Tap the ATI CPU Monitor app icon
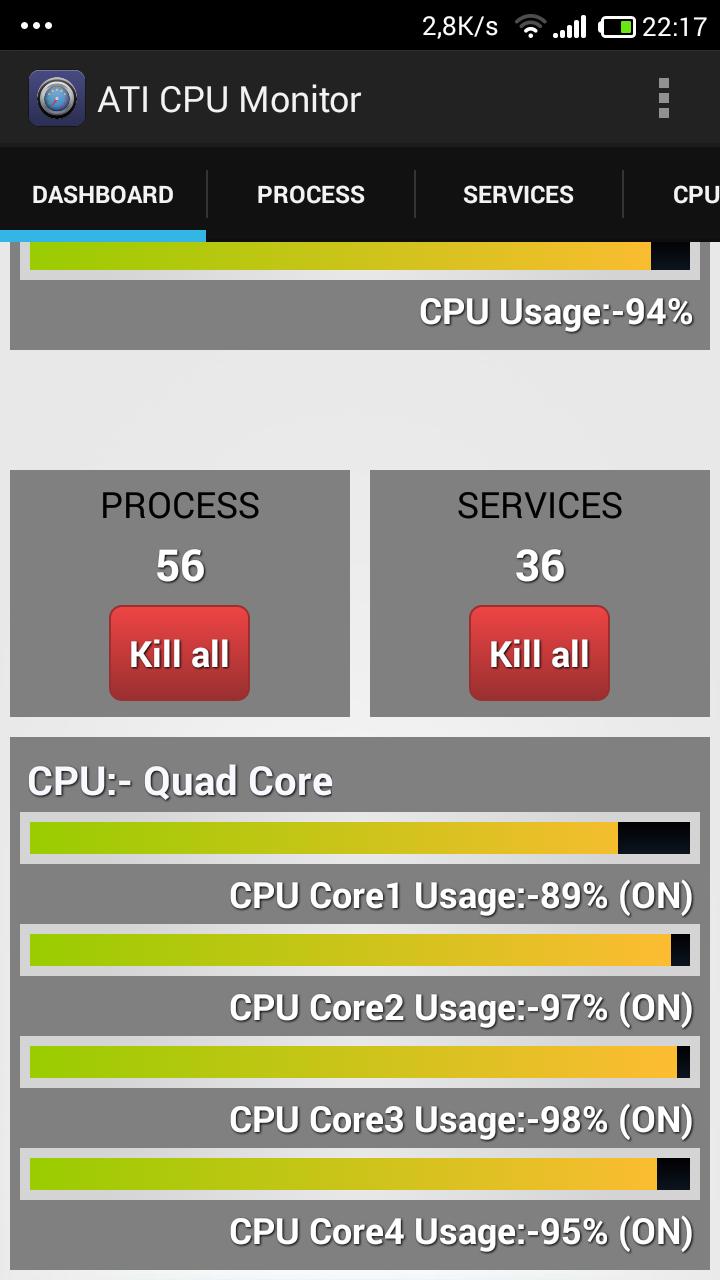Image resolution: width=720 pixels, height=1280 pixels. (56, 98)
